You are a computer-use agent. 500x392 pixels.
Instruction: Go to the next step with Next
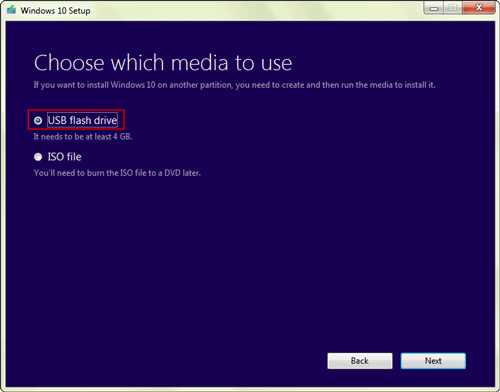tap(433, 361)
